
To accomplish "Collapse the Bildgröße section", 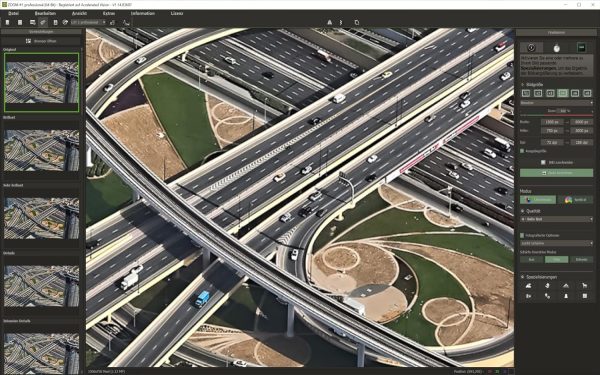I will (523, 85).
